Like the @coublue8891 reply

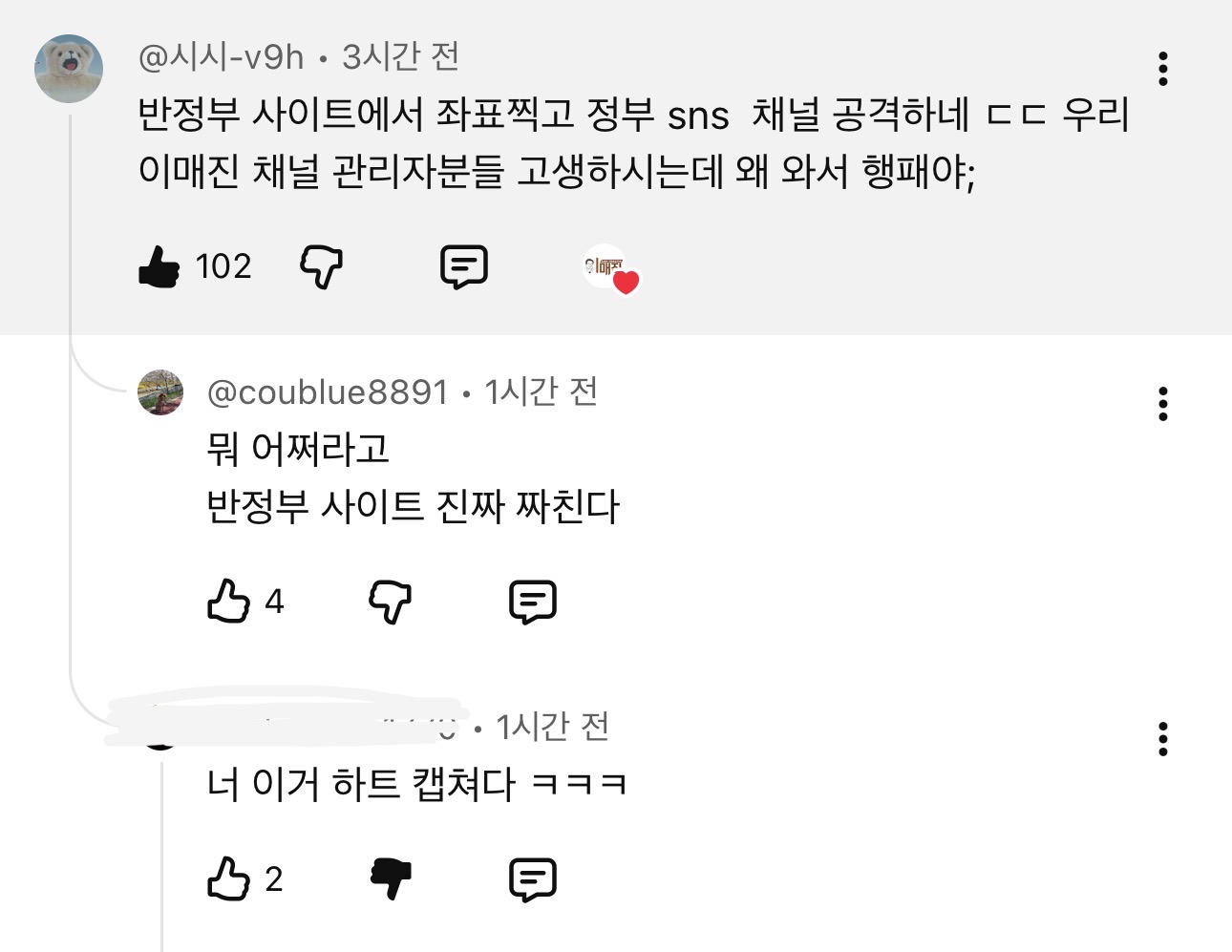[x=228, y=602]
